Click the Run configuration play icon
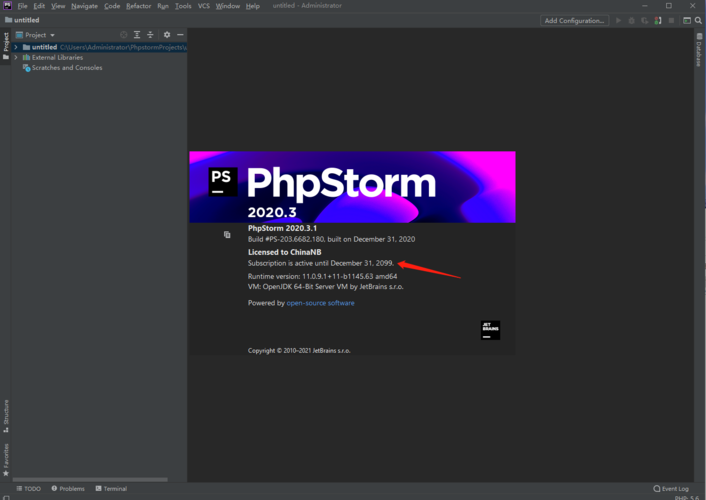The height and width of the screenshot is (500, 706). (x=618, y=21)
